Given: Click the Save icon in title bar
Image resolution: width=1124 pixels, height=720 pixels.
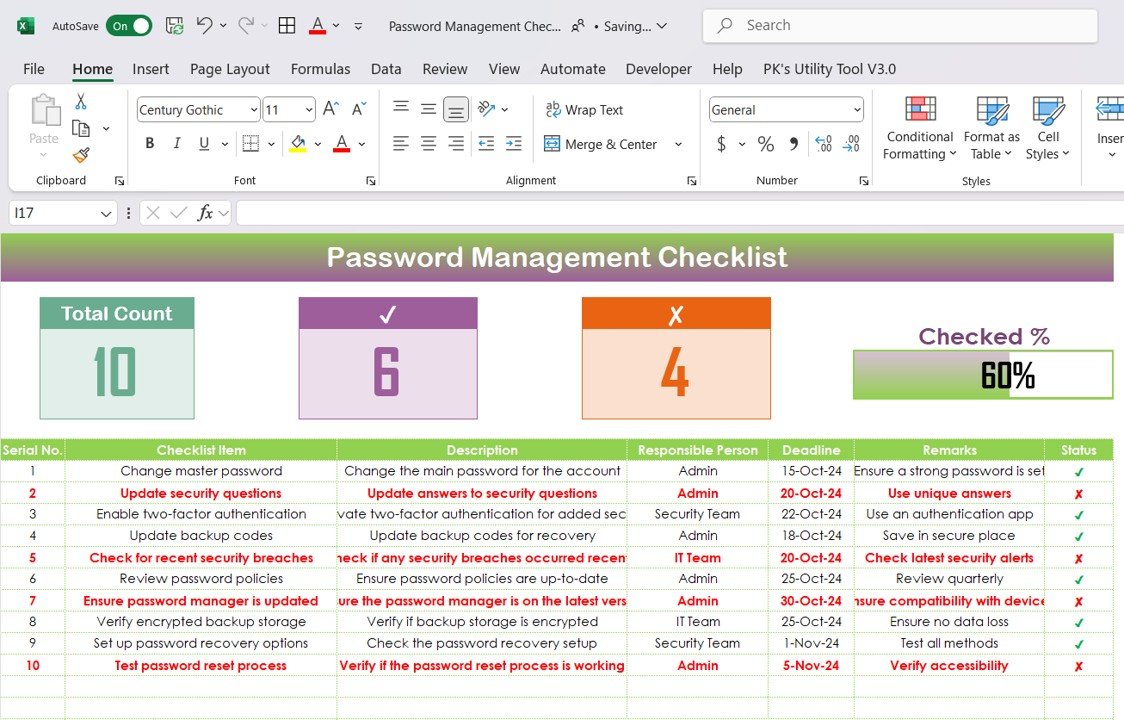Looking at the screenshot, I should click(174, 26).
